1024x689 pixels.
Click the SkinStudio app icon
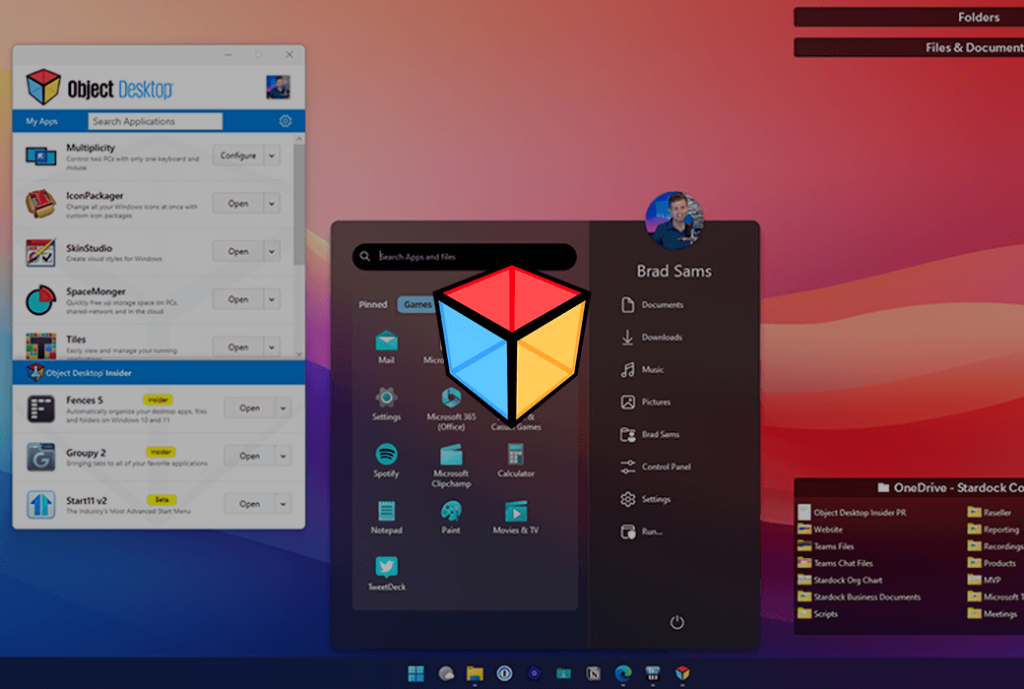pos(40,253)
